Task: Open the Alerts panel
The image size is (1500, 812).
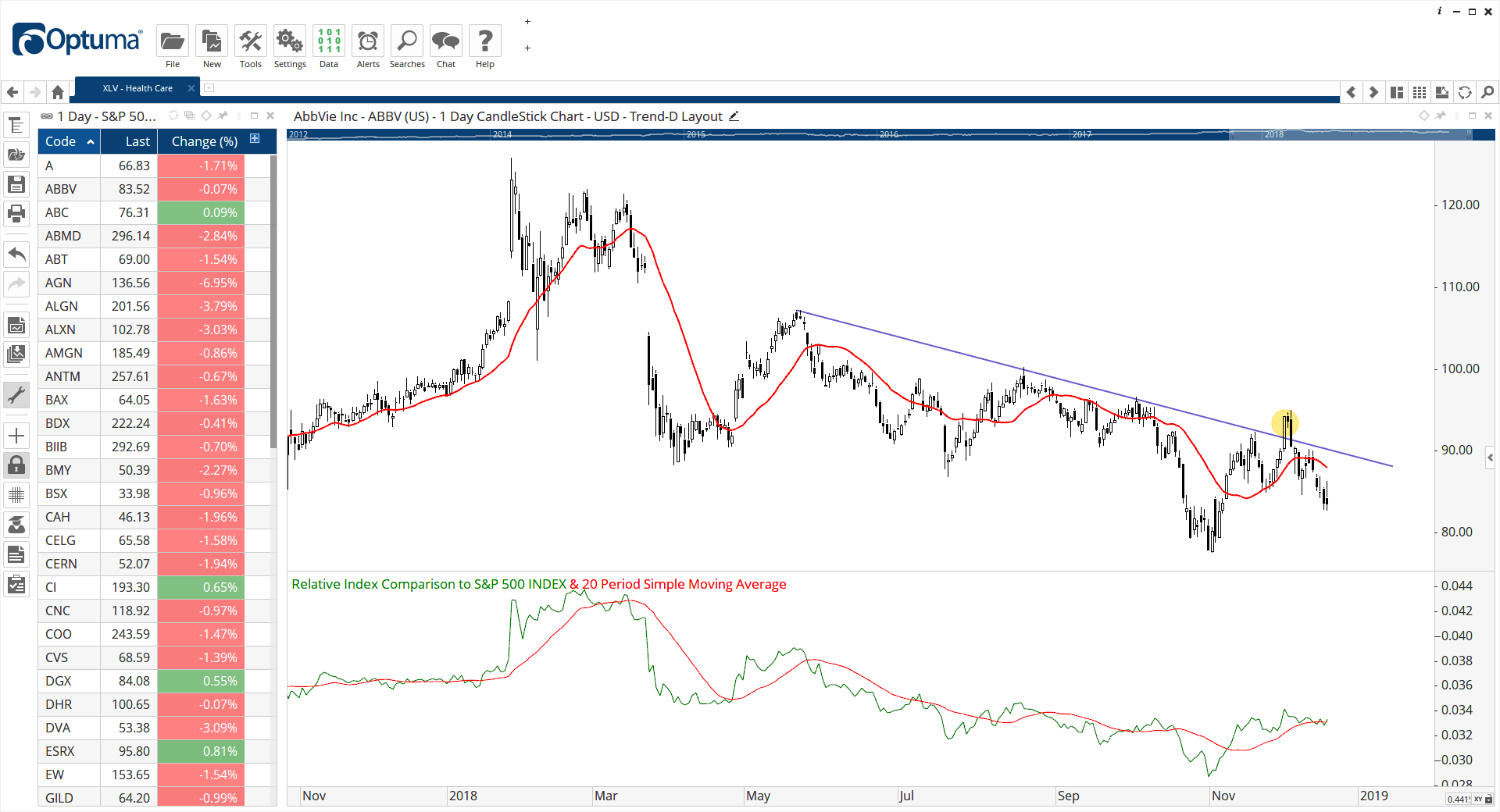Action: [x=368, y=47]
